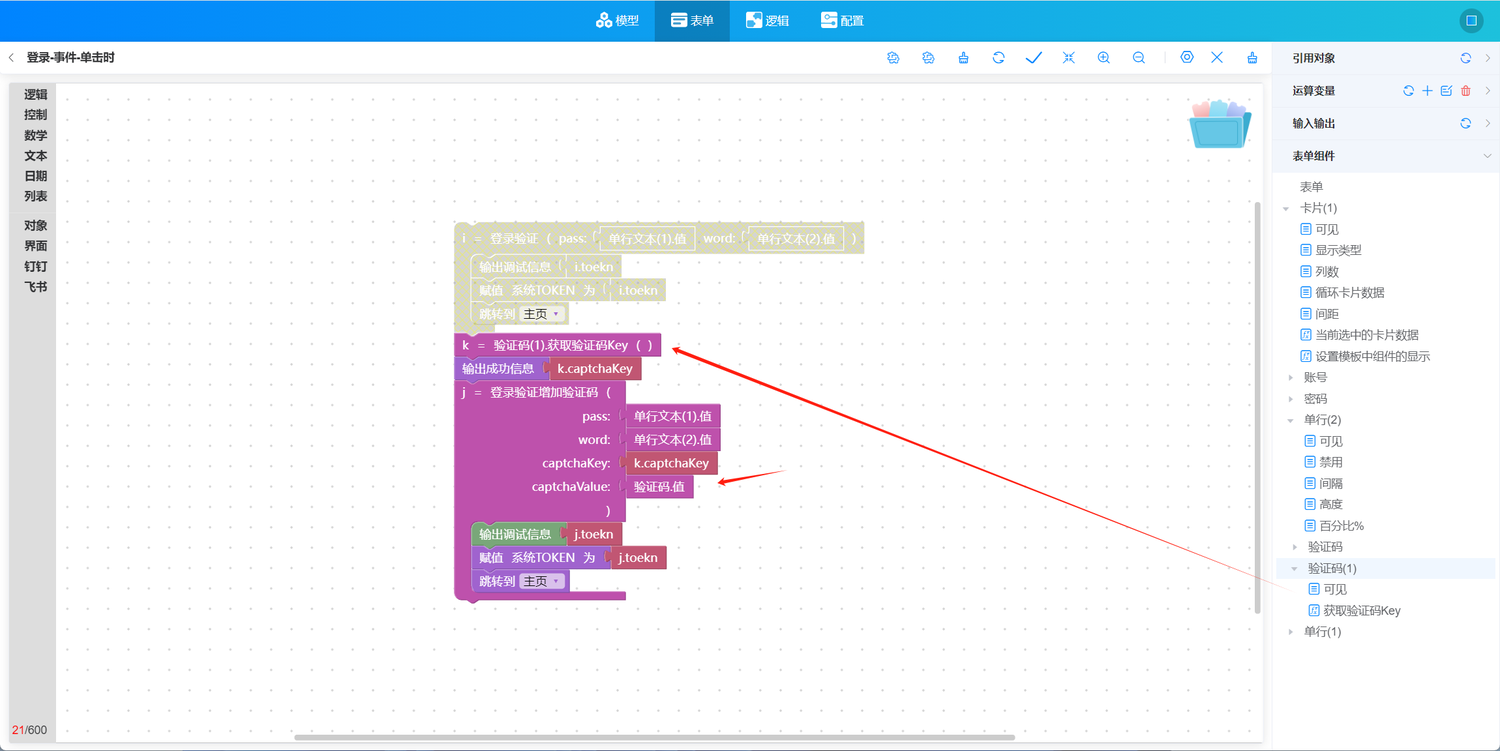Select 获取验证码Key in the component tree
The image size is (1500, 751).
[1361, 611]
